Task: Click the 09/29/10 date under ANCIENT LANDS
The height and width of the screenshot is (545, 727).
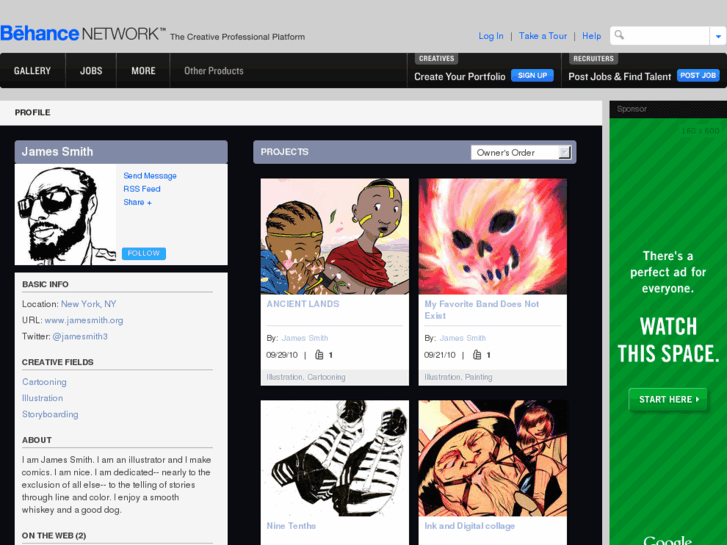Action: (x=282, y=355)
